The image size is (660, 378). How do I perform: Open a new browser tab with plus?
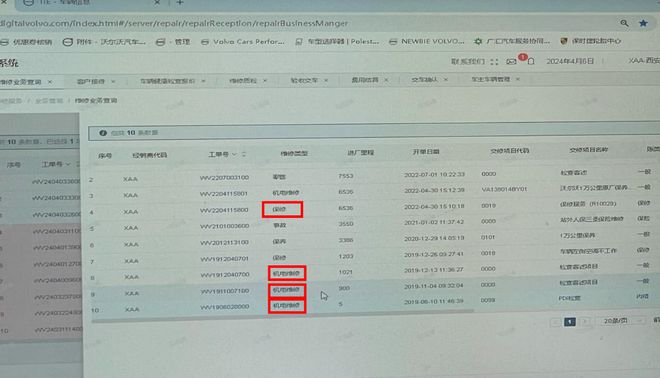(180, 3)
